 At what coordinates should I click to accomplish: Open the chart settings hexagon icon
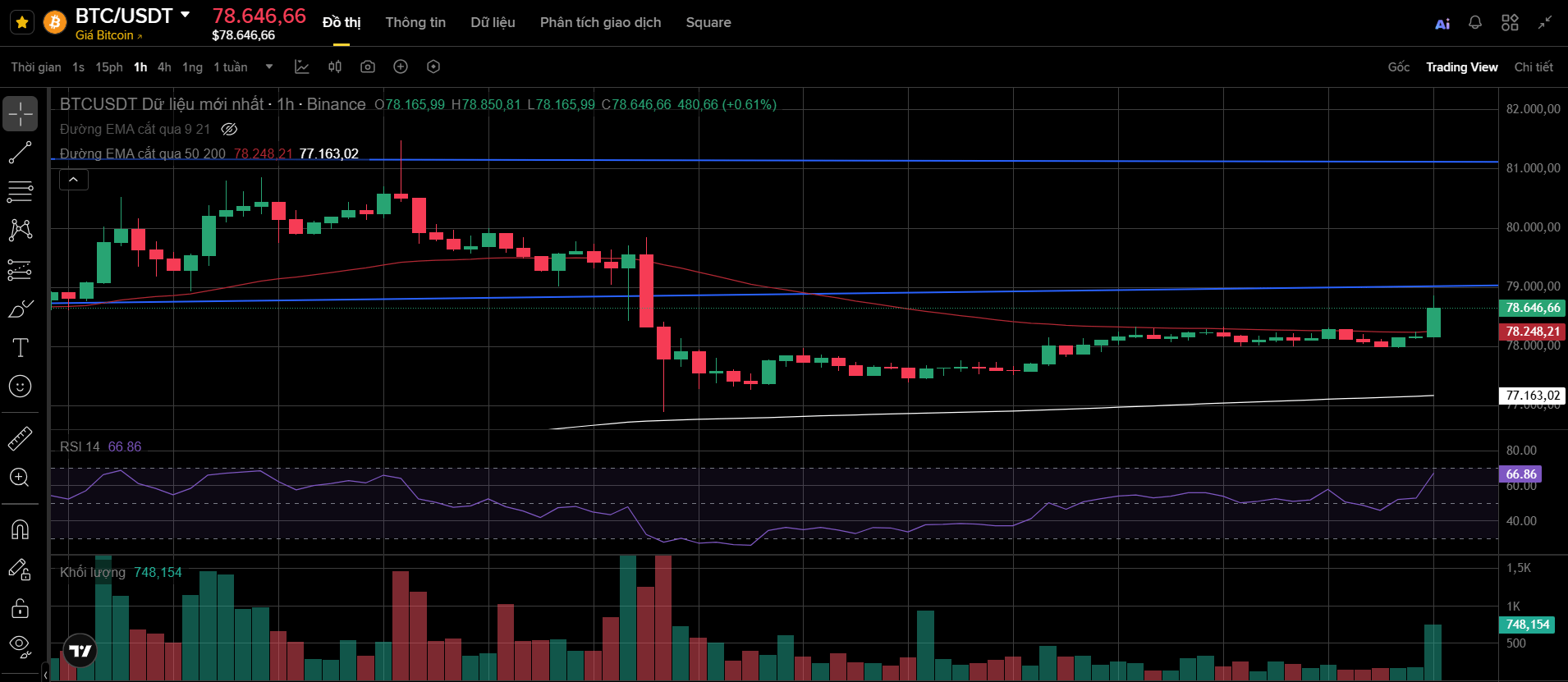pyautogui.click(x=433, y=67)
